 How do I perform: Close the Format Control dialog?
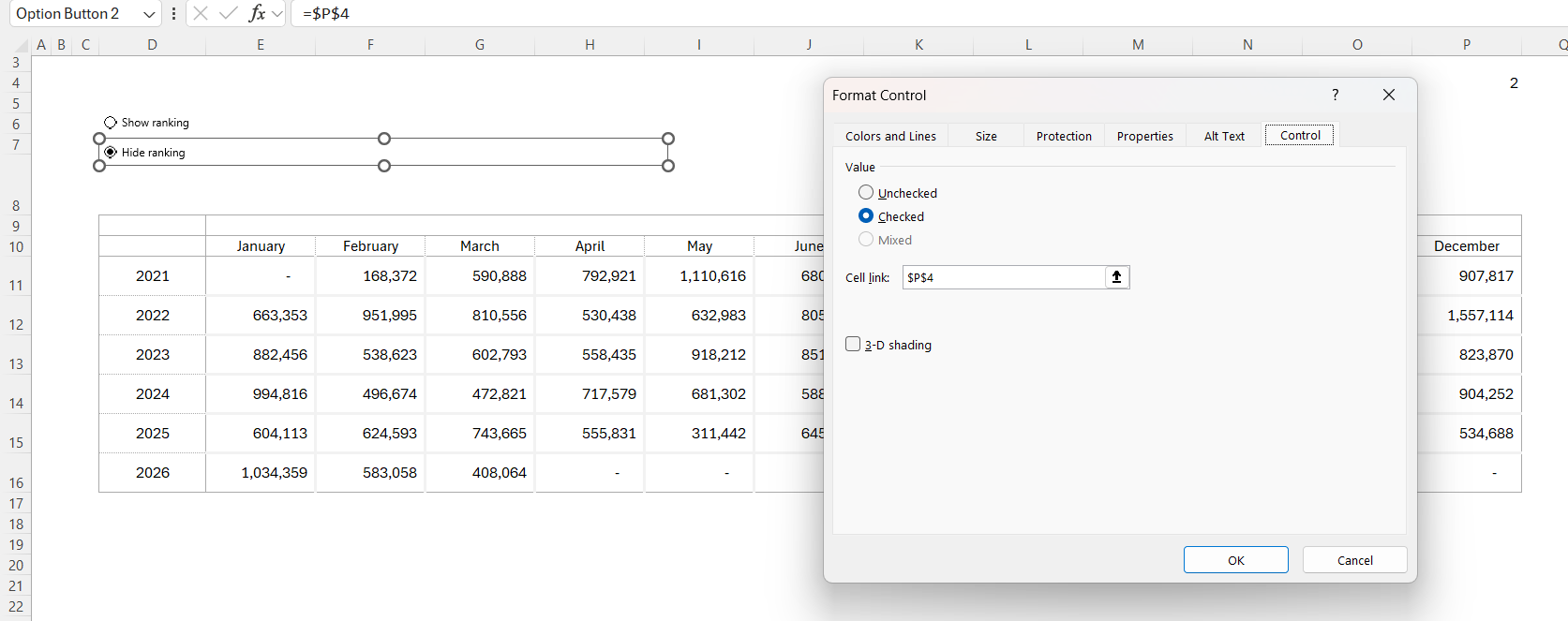[1389, 95]
